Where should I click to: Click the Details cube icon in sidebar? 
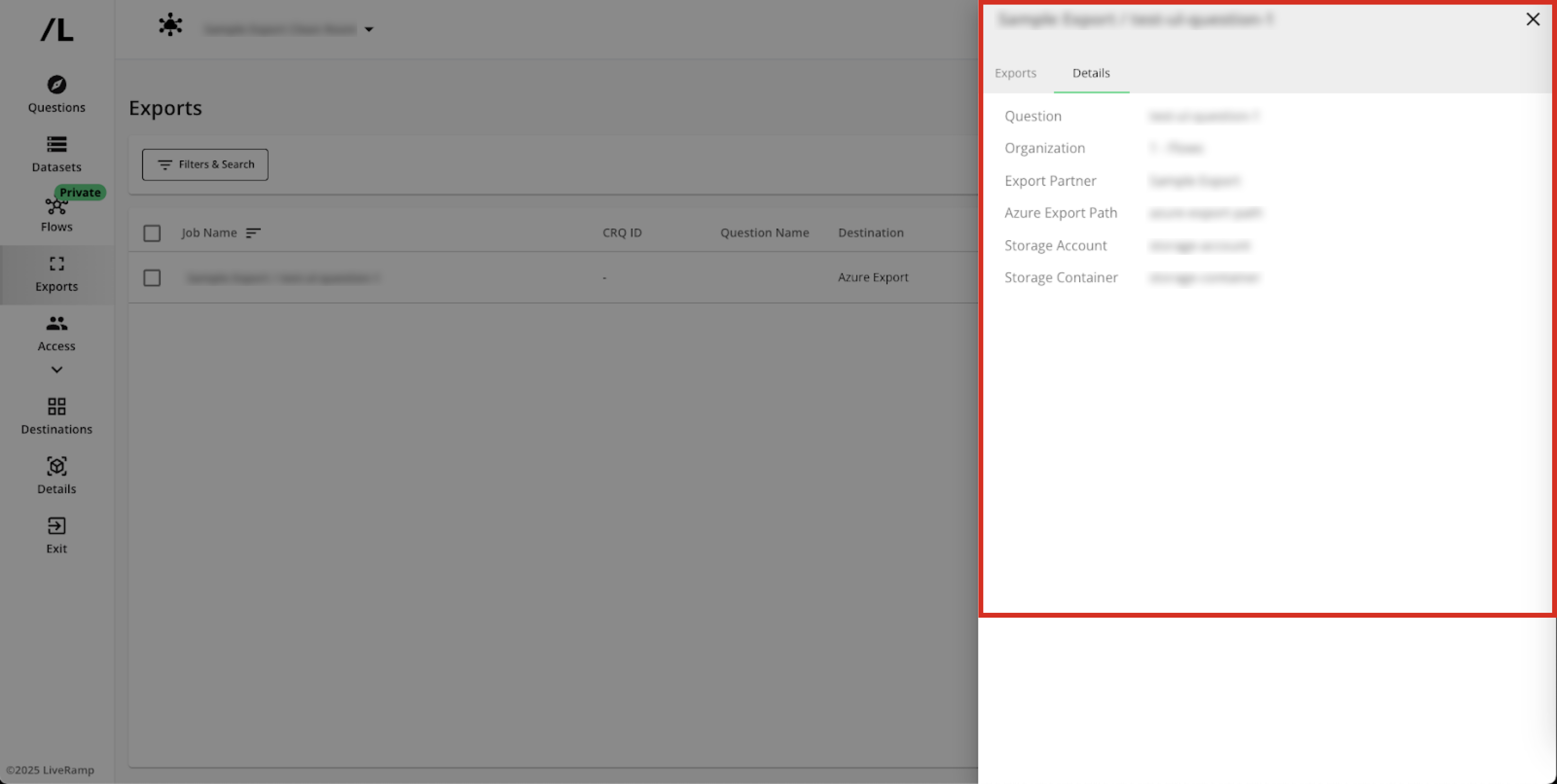pos(57,466)
